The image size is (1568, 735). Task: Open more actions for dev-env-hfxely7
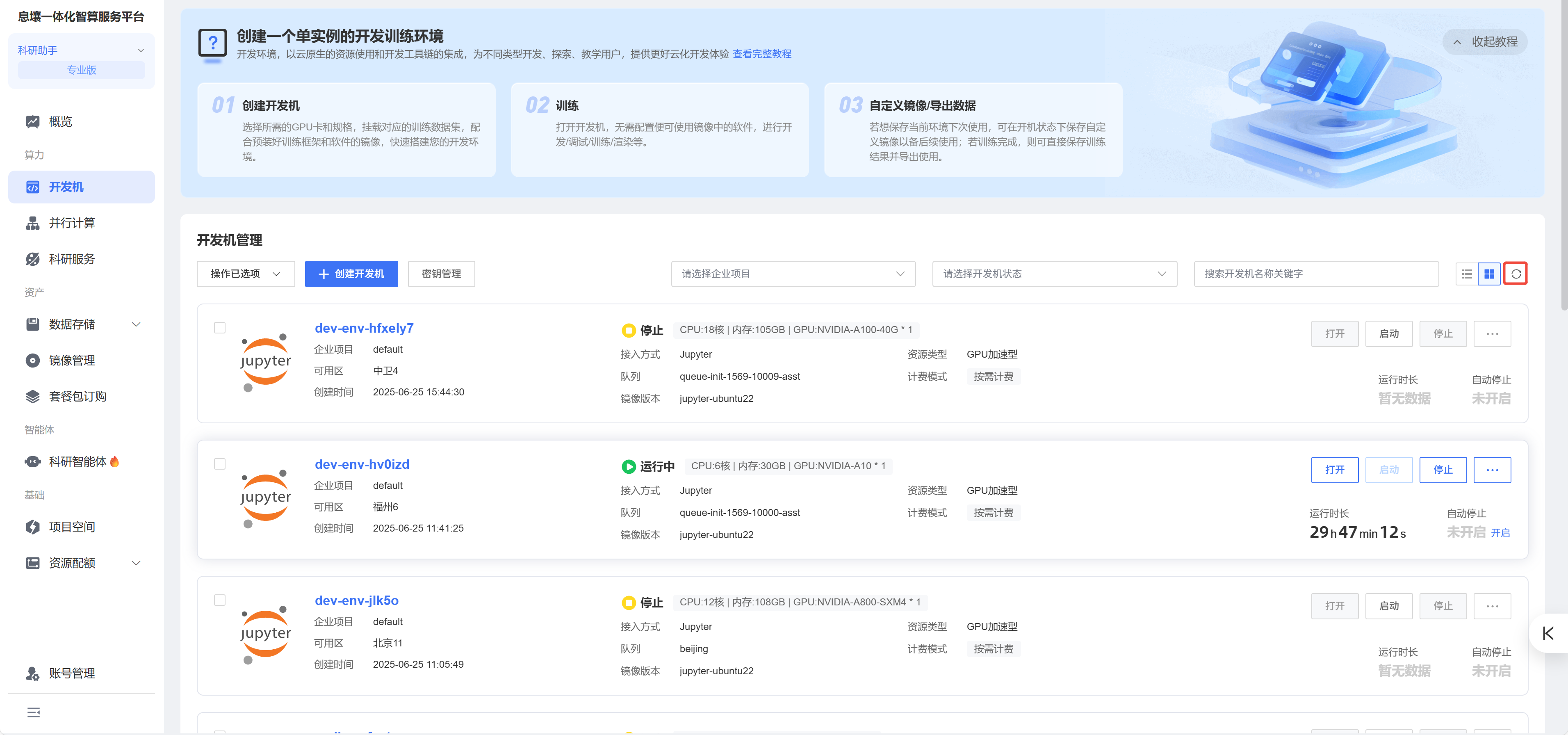pos(1492,334)
